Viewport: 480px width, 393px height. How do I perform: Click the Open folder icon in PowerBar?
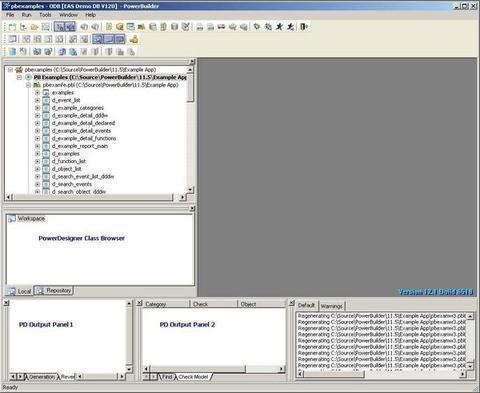[x=34, y=27]
